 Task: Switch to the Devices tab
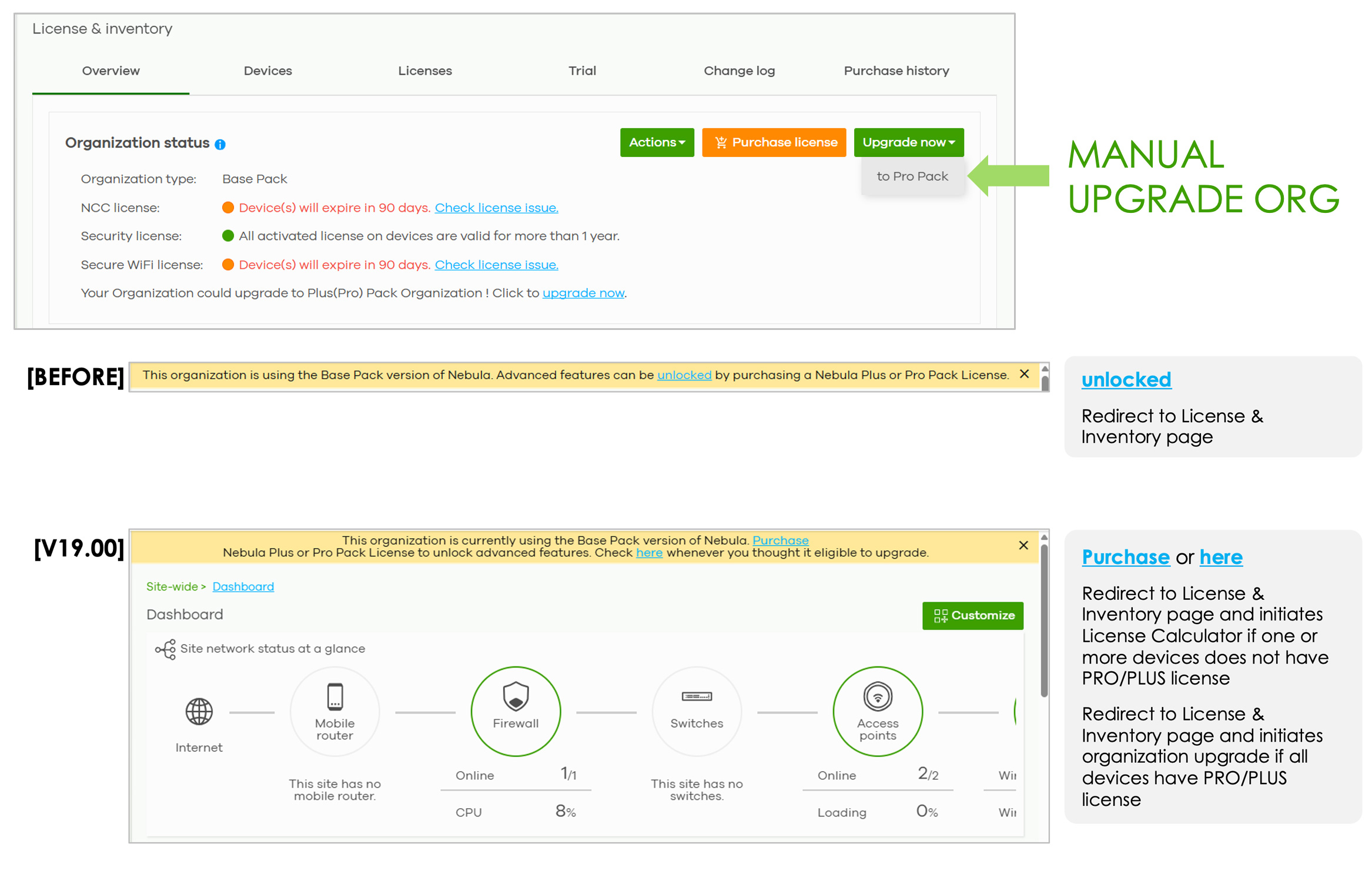coord(267,71)
